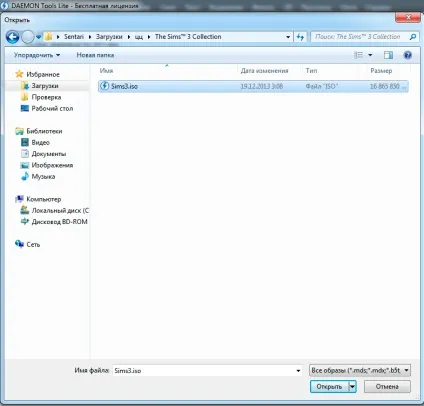Screen dimensions: 424x406
Task: Refresh the folder view
Action: pos(300,37)
